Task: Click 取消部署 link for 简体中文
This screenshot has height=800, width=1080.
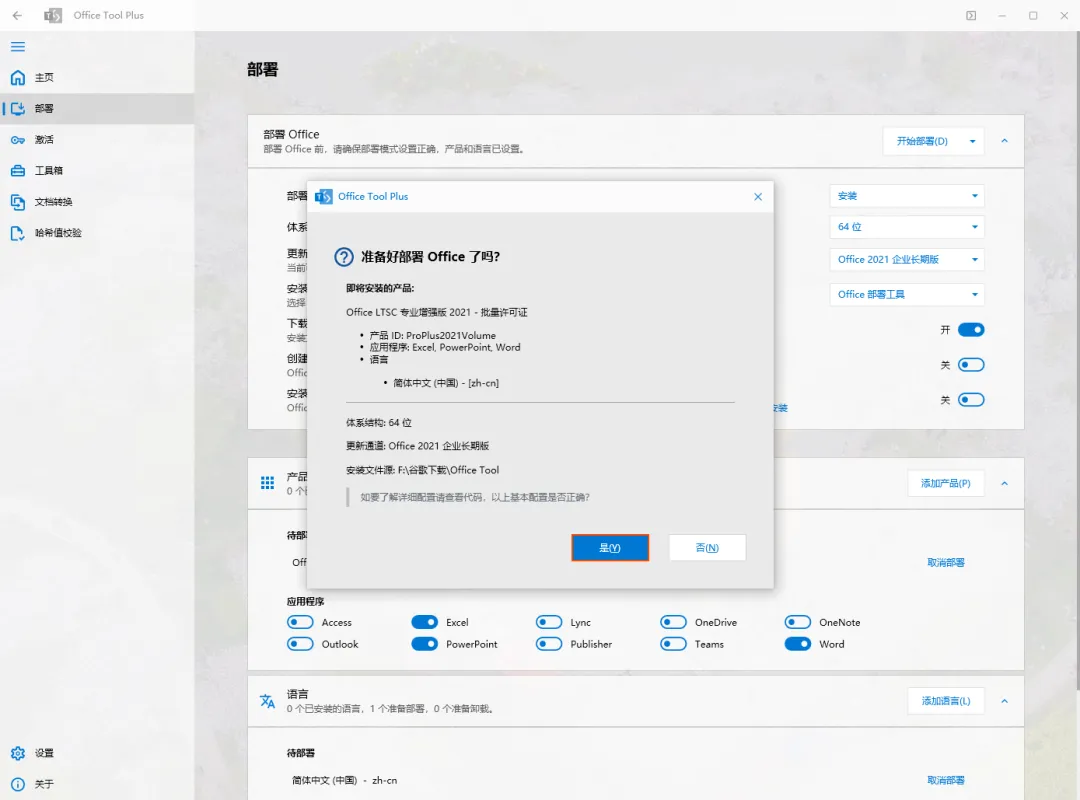Action: tap(946, 781)
